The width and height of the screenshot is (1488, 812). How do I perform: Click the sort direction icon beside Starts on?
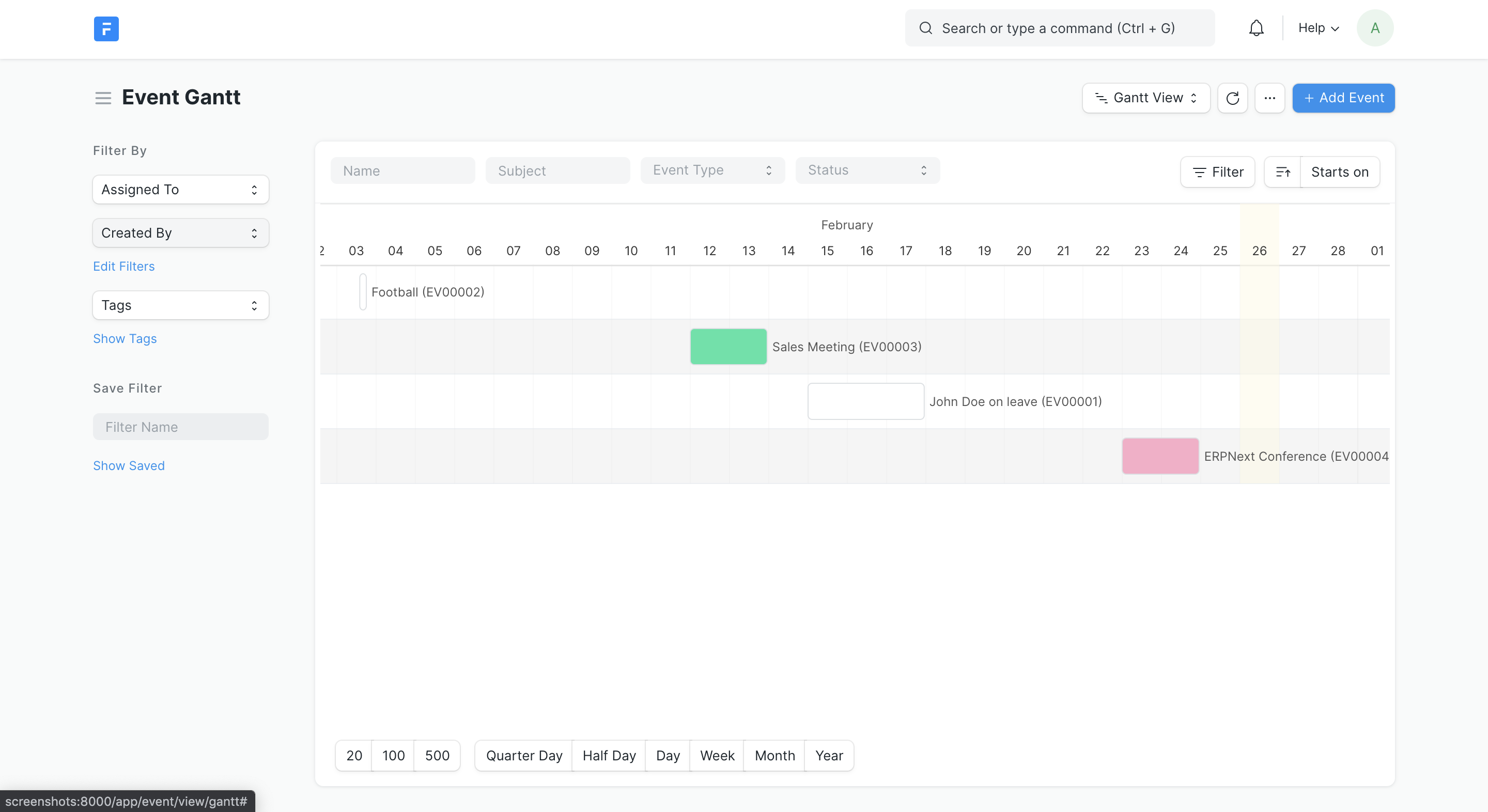click(1283, 171)
